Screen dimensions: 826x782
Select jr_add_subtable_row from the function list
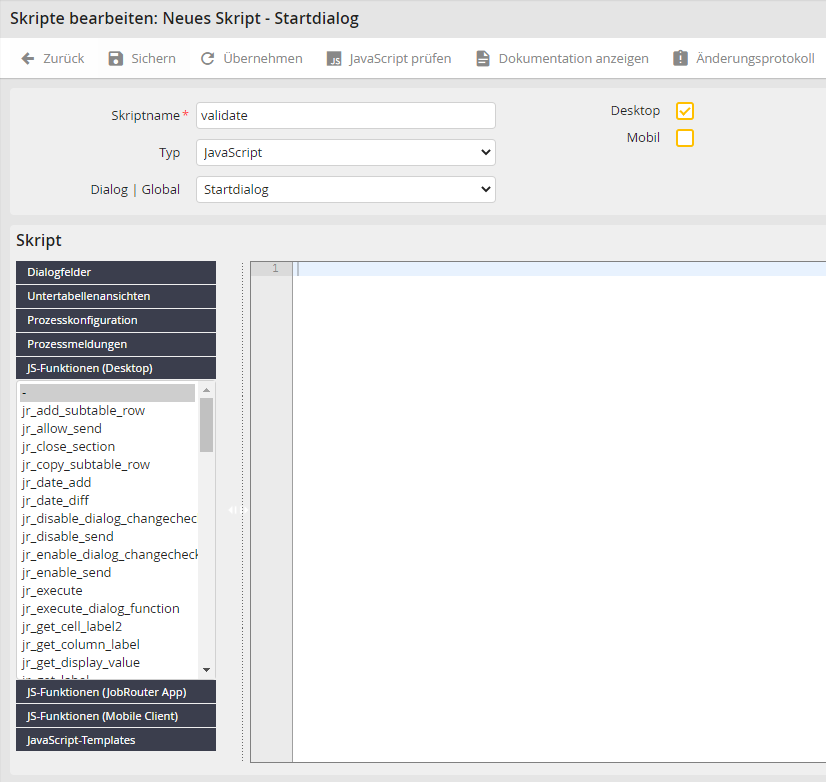[x=83, y=411]
